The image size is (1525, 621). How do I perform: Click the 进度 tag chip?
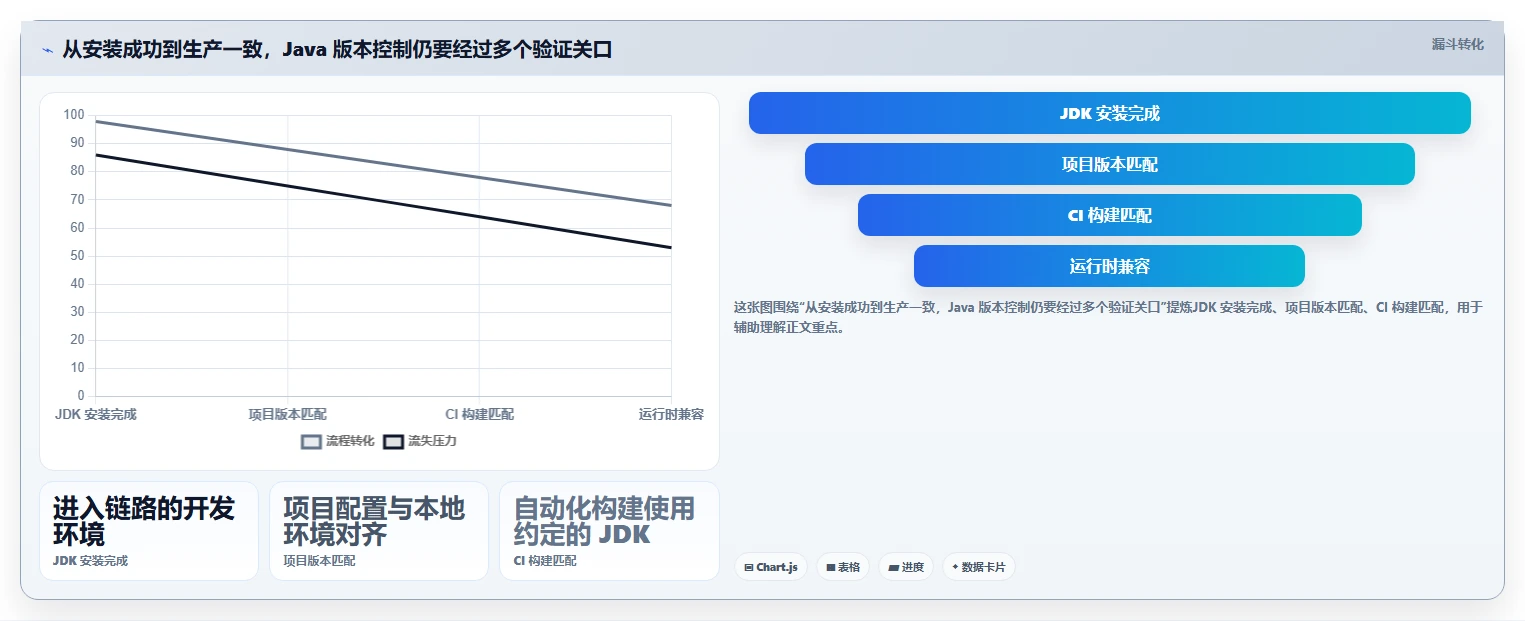(906, 567)
